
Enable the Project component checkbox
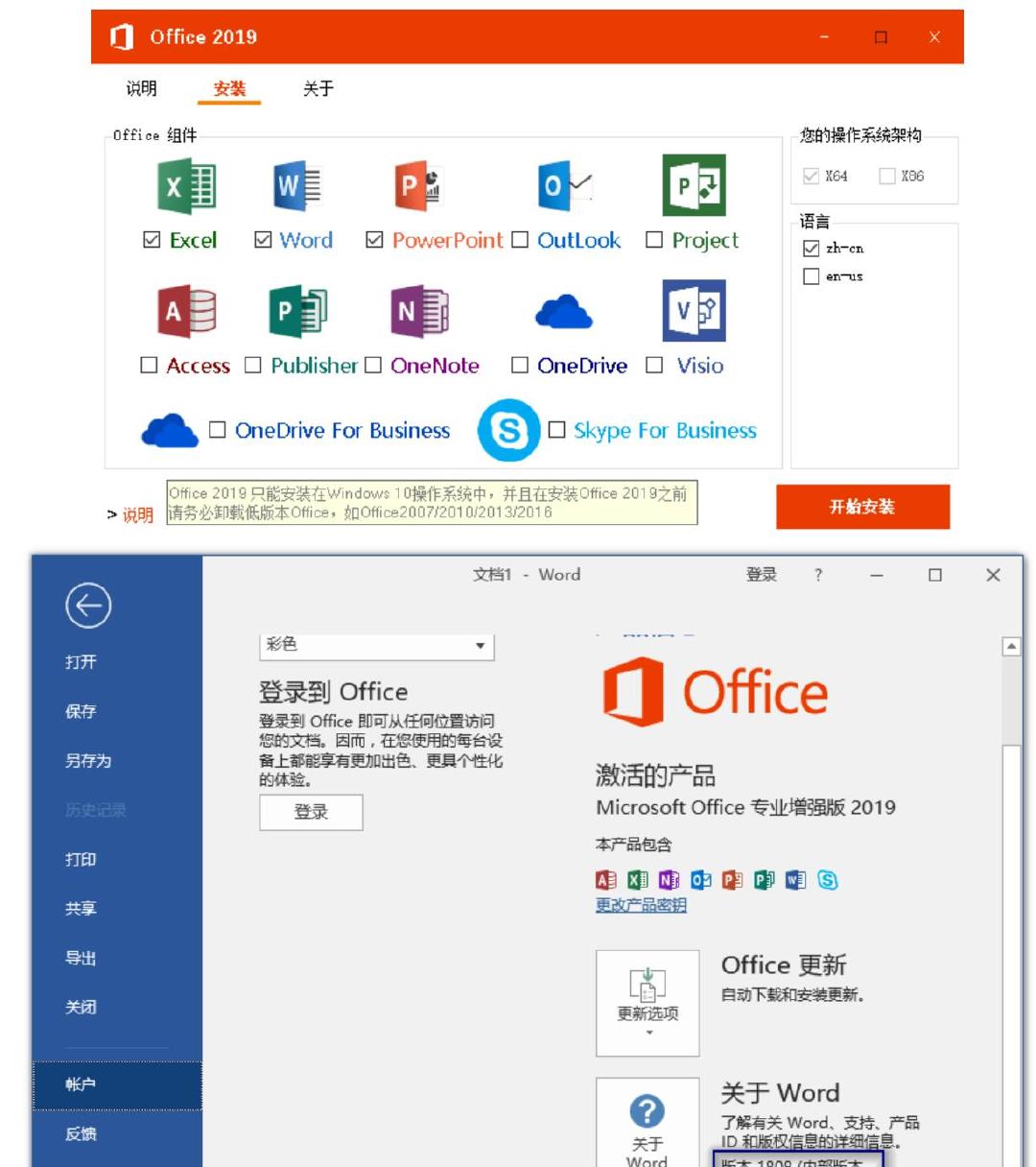pyautogui.click(x=654, y=240)
